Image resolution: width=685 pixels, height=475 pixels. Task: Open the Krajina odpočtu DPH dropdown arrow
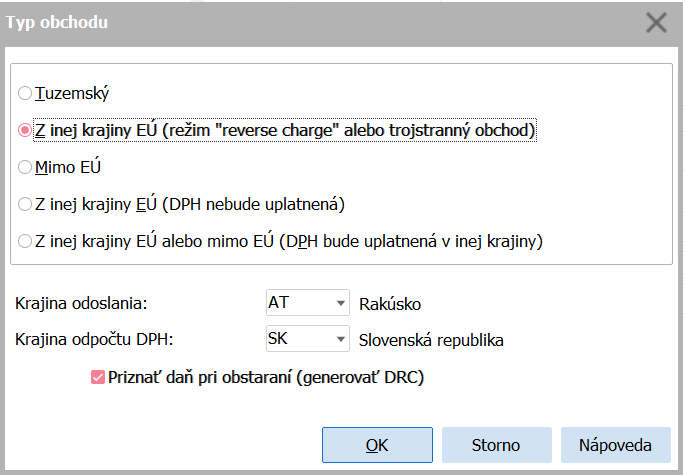(x=340, y=339)
